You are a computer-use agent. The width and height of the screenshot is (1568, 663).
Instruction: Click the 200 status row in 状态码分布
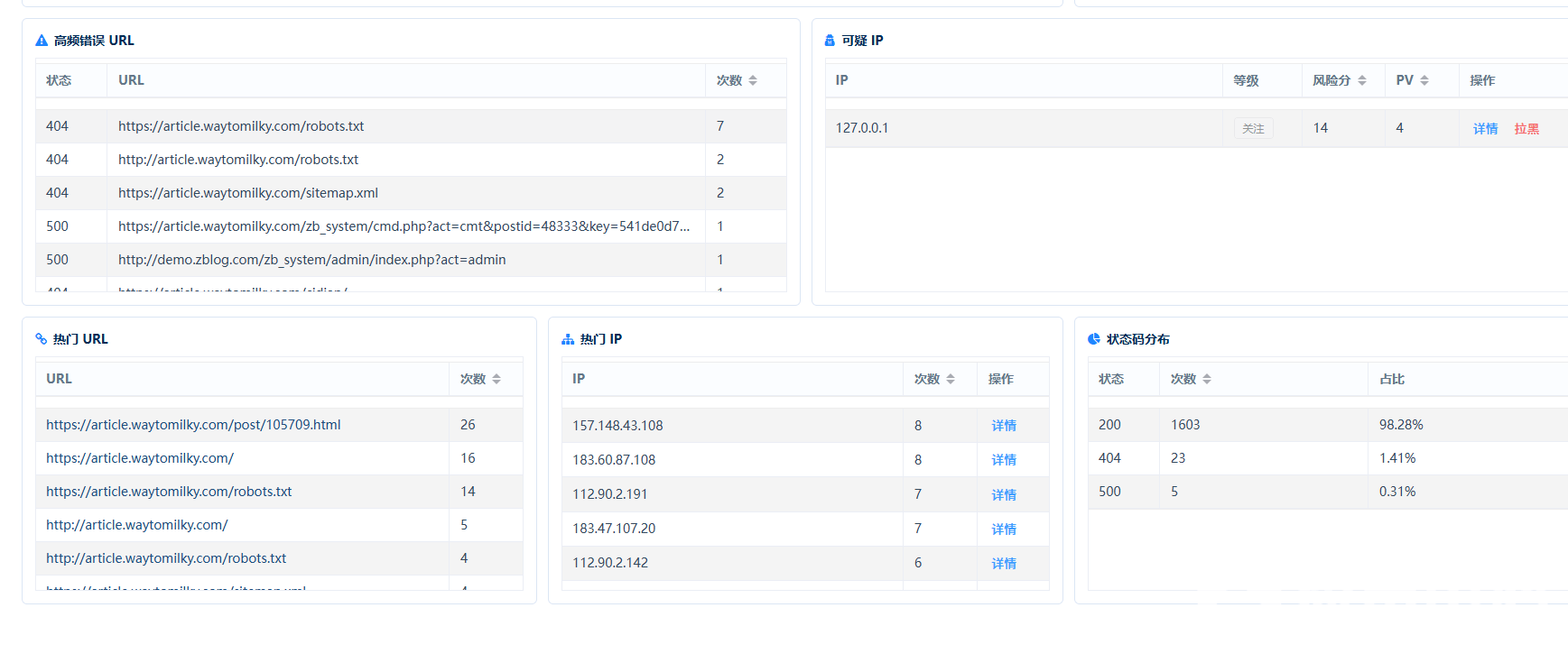[1328, 425]
